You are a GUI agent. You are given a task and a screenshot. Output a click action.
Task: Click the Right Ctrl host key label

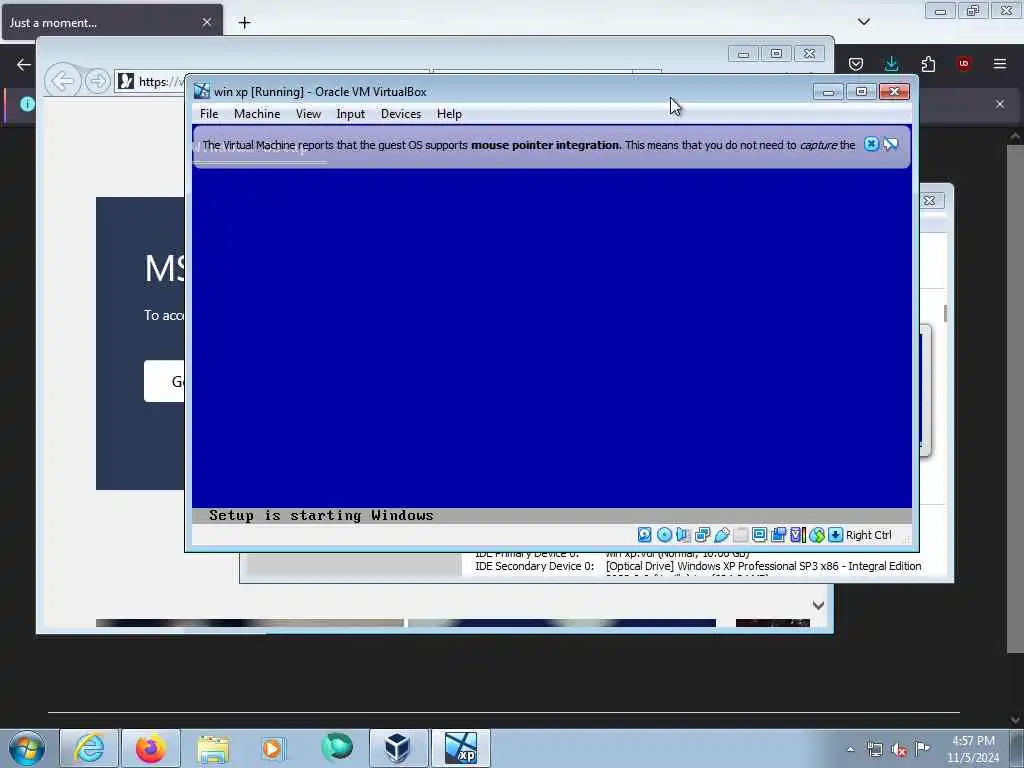tap(869, 535)
